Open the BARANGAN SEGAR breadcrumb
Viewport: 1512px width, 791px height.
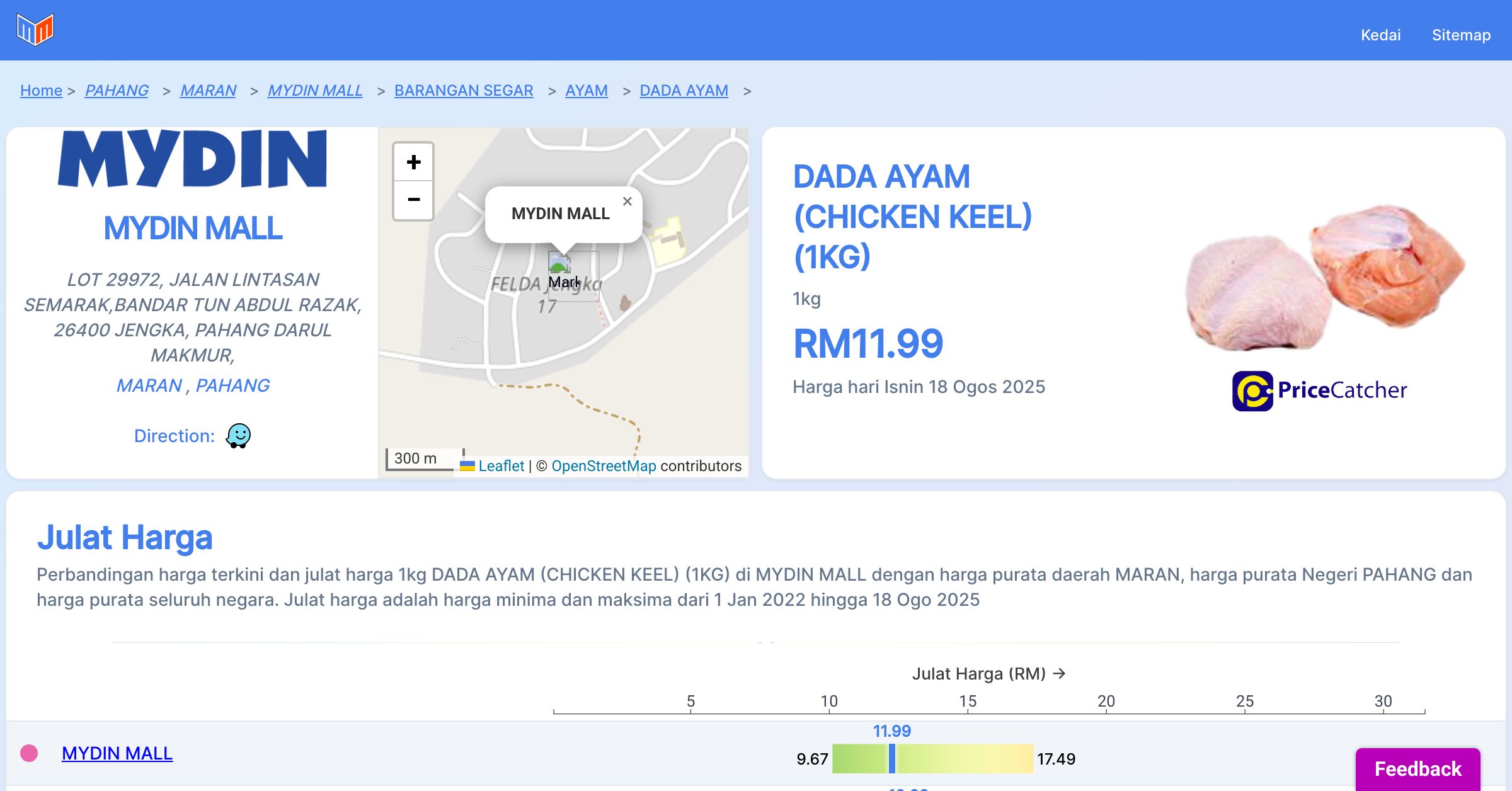tap(464, 91)
